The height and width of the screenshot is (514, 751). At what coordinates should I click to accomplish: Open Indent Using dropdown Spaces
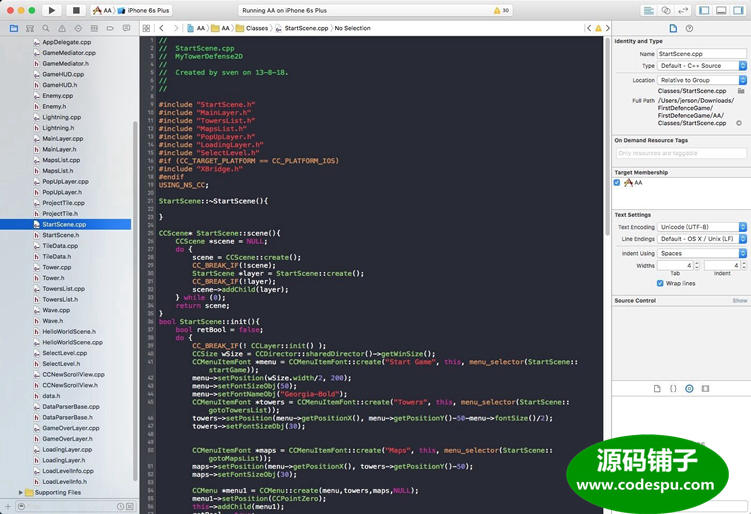[x=702, y=253]
